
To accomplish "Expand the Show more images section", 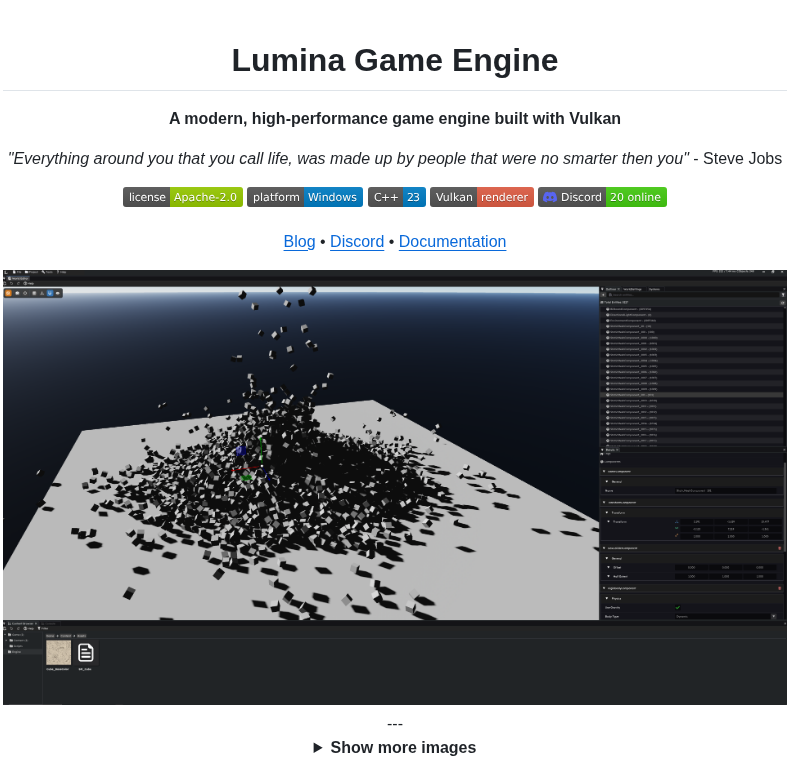I will click(394, 747).
